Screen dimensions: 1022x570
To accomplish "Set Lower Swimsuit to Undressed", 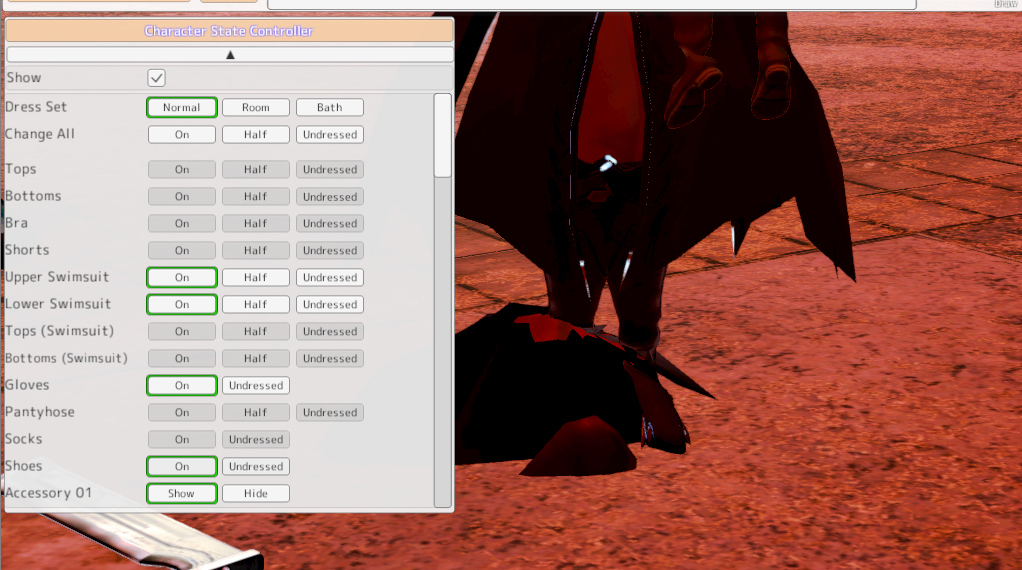I will tap(330, 305).
